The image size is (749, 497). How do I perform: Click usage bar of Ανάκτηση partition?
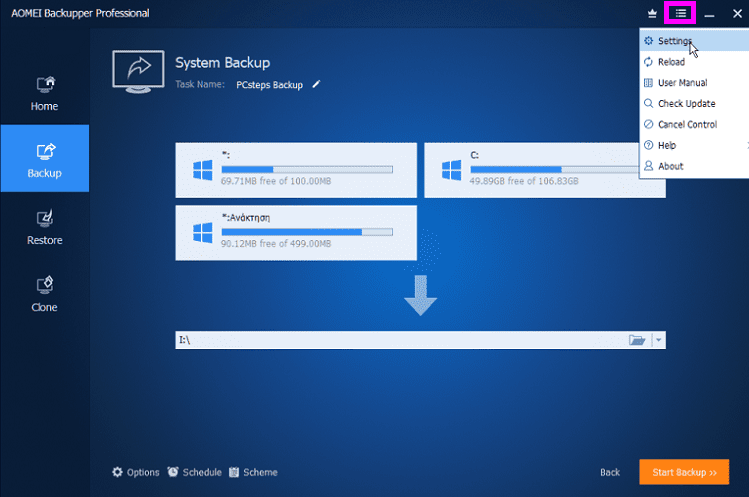pos(307,232)
